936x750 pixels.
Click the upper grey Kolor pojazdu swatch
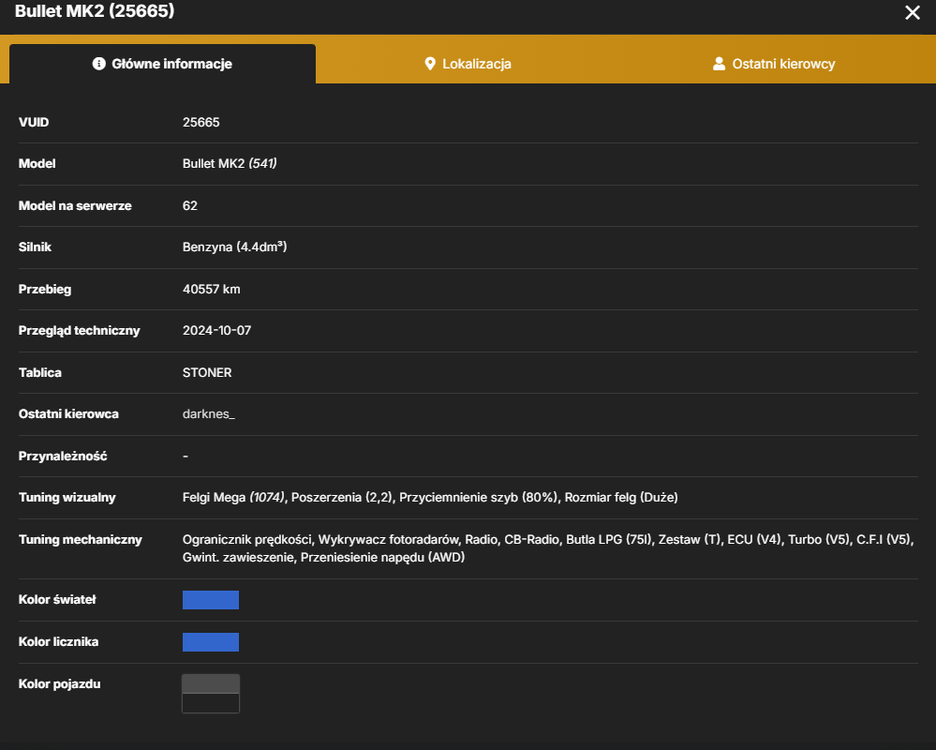211,684
